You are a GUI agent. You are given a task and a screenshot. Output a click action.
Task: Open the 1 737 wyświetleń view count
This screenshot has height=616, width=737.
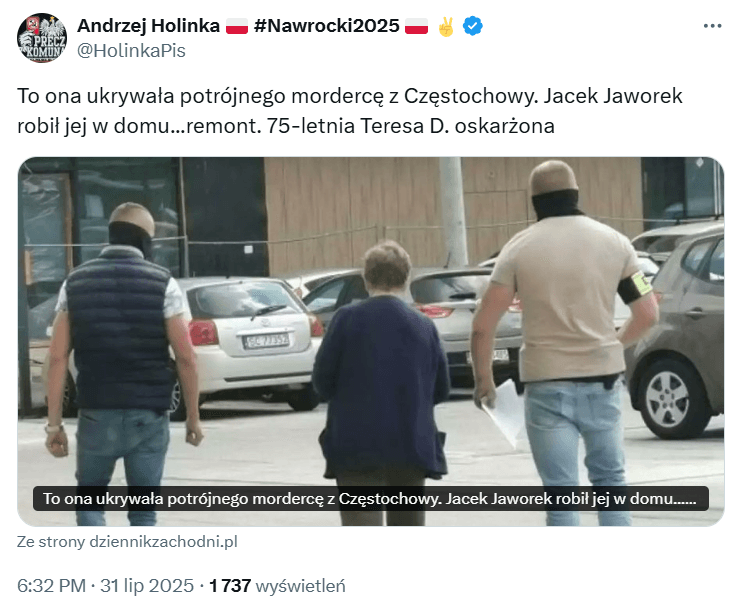[277, 586]
